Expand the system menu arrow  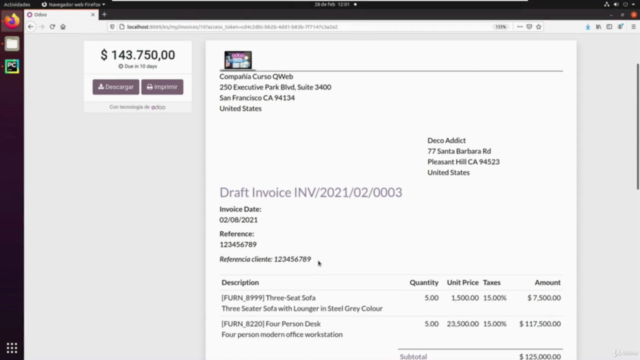click(633, 4)
